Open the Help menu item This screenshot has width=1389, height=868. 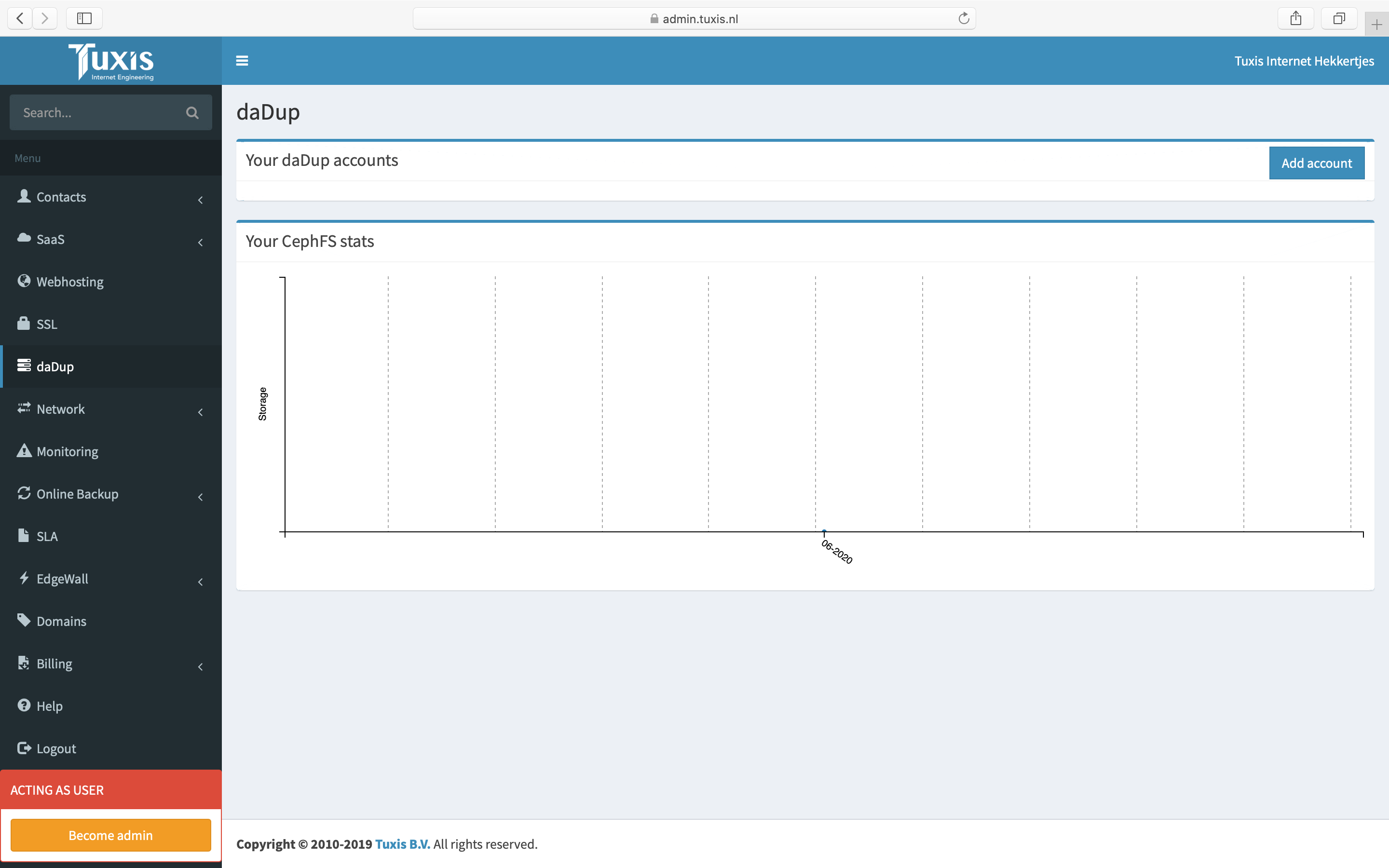click(x=111, y=705)
